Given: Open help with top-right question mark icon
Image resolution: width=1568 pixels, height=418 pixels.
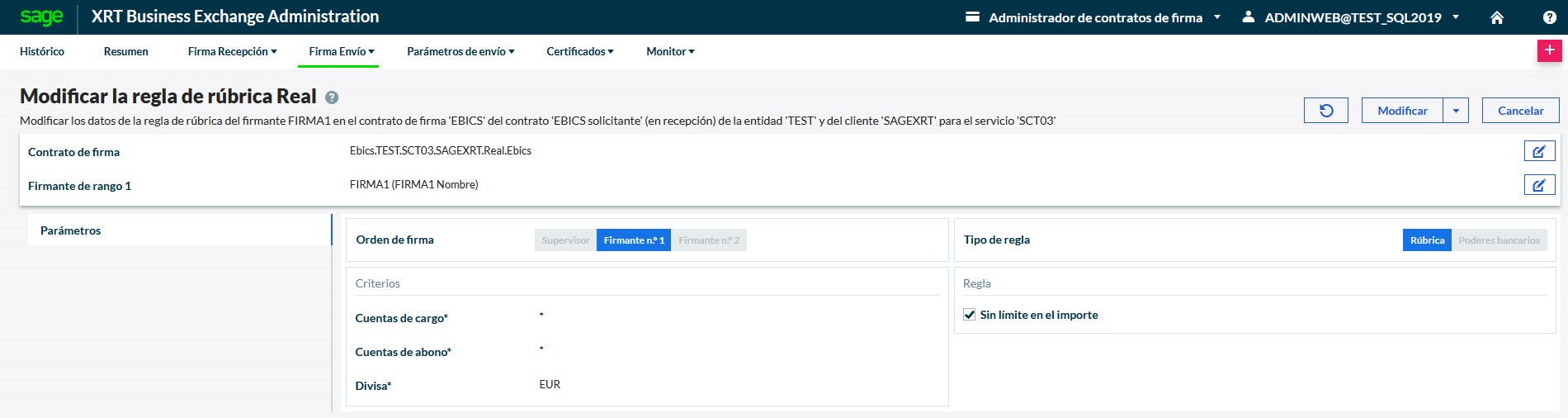Looking at the screenshot, I should tap(1550, 17).
